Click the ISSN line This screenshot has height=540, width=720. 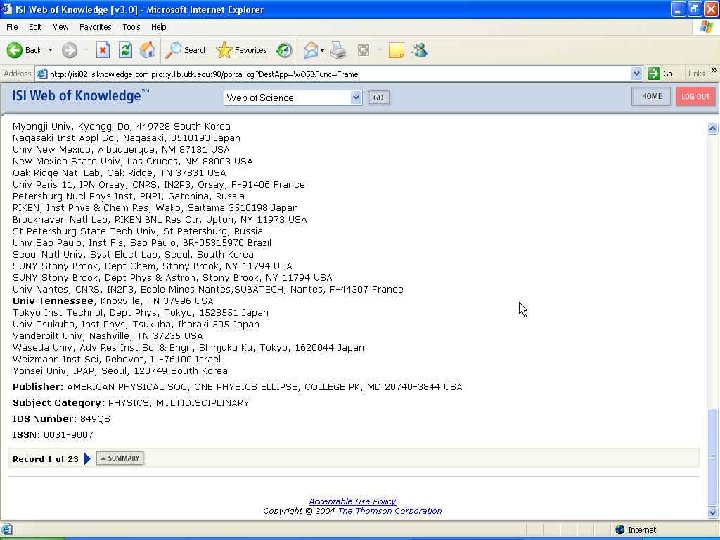pos(53,435)
